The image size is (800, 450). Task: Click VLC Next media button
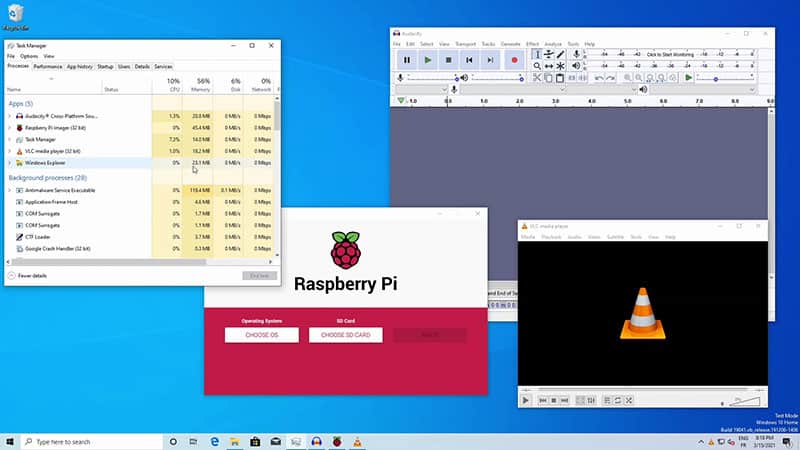pos(564,401)
